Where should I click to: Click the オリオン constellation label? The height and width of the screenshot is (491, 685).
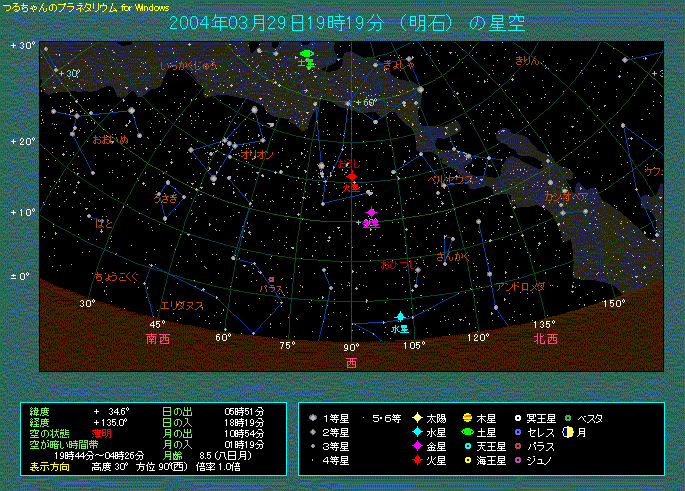point(257,155)
